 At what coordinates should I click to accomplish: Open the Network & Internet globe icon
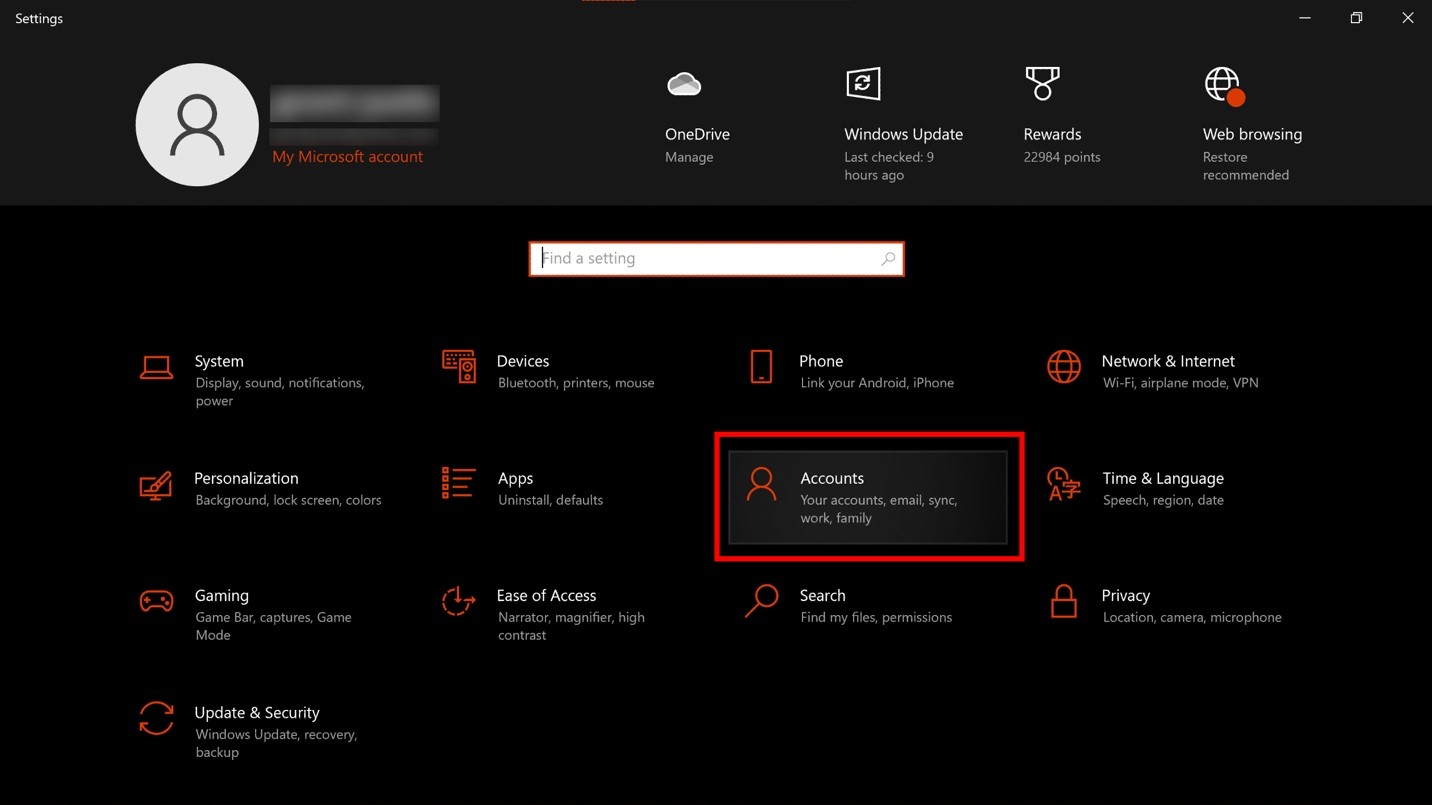[x=1063, y=367]
